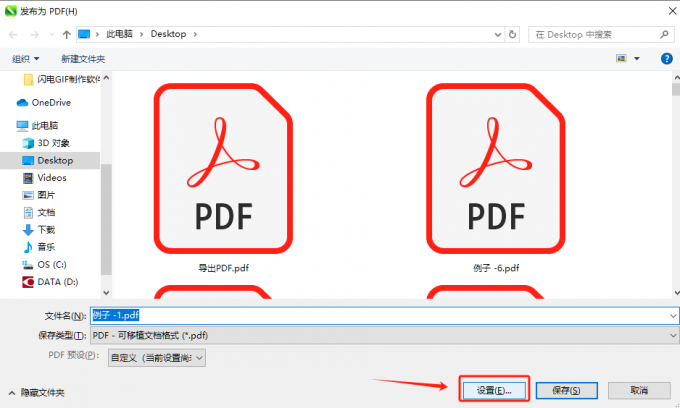Click file list scroll up arrow
Screen dimensions: 680x408
click(x=676, y=78)
